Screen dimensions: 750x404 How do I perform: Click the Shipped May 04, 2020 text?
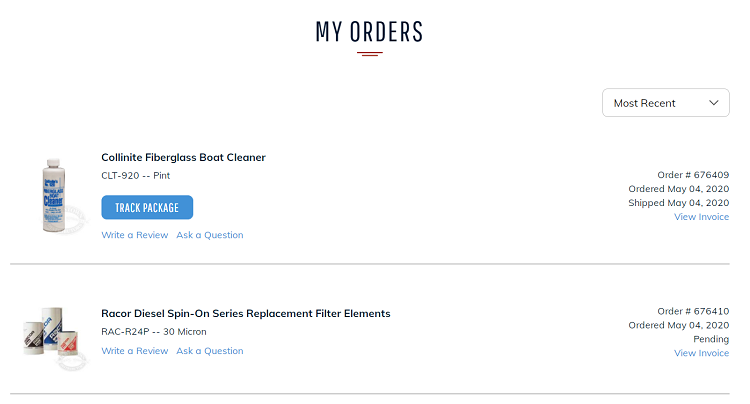point(678,203)
